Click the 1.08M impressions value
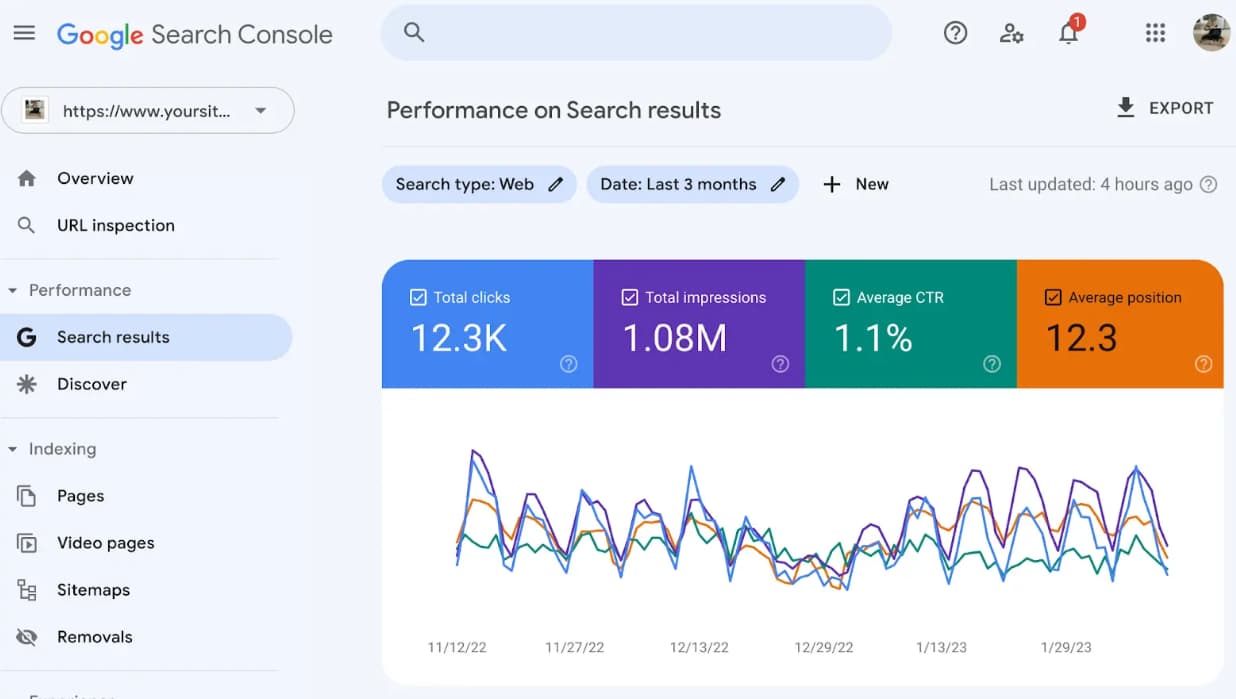This screenshot has width=1236, height=699. 674,338
